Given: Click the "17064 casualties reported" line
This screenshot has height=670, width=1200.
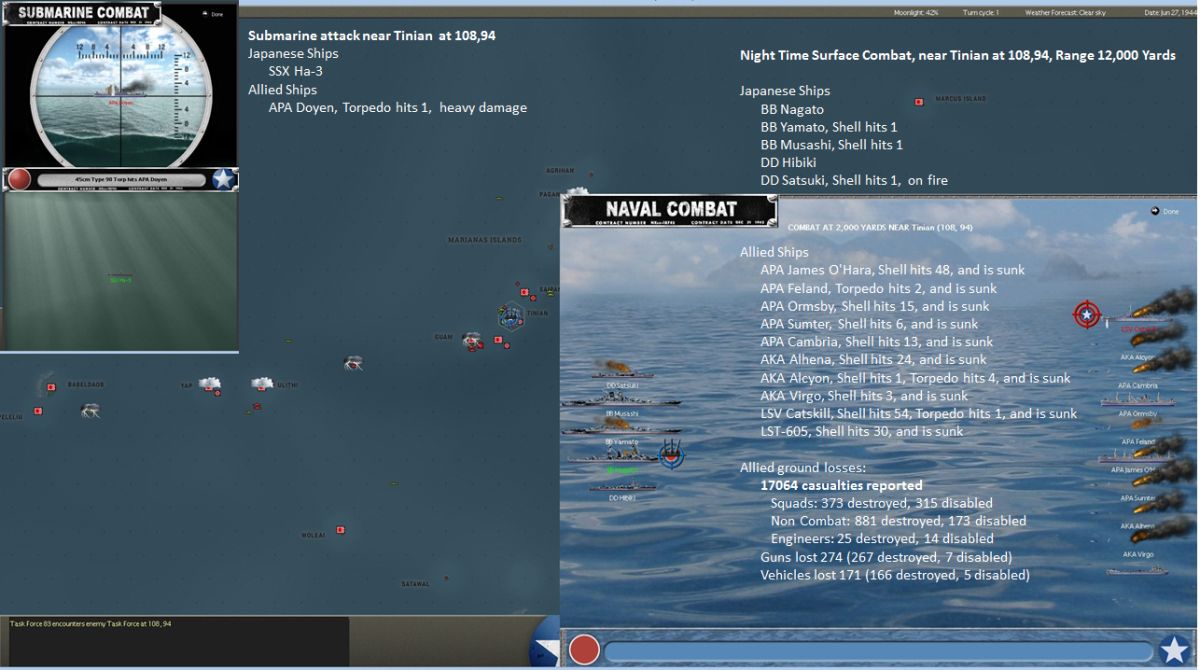Looking at the screenshot, I should pyautogui.click(x=841, y=486).
